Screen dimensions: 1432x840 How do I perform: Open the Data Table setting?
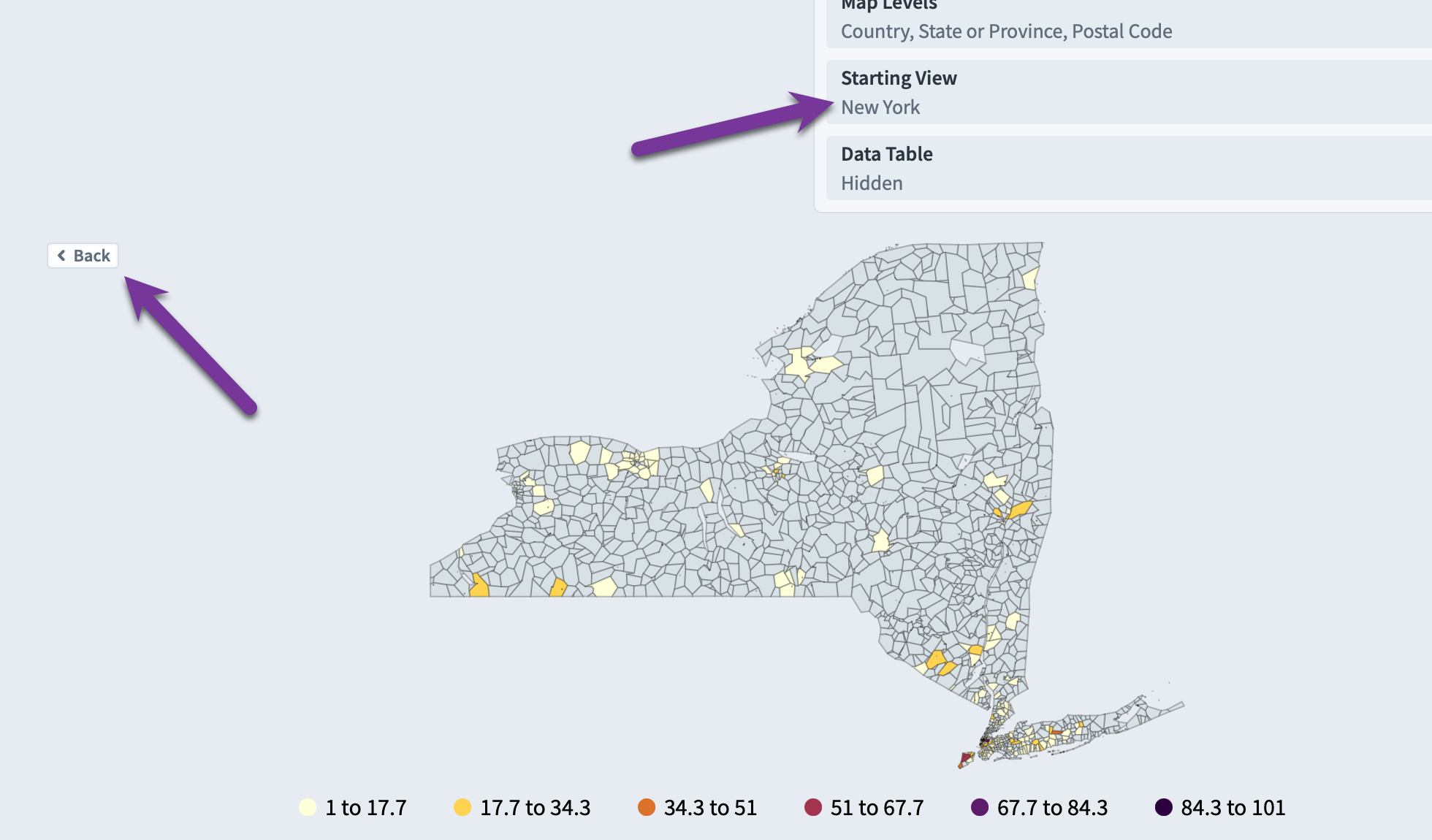point(1129,168)
